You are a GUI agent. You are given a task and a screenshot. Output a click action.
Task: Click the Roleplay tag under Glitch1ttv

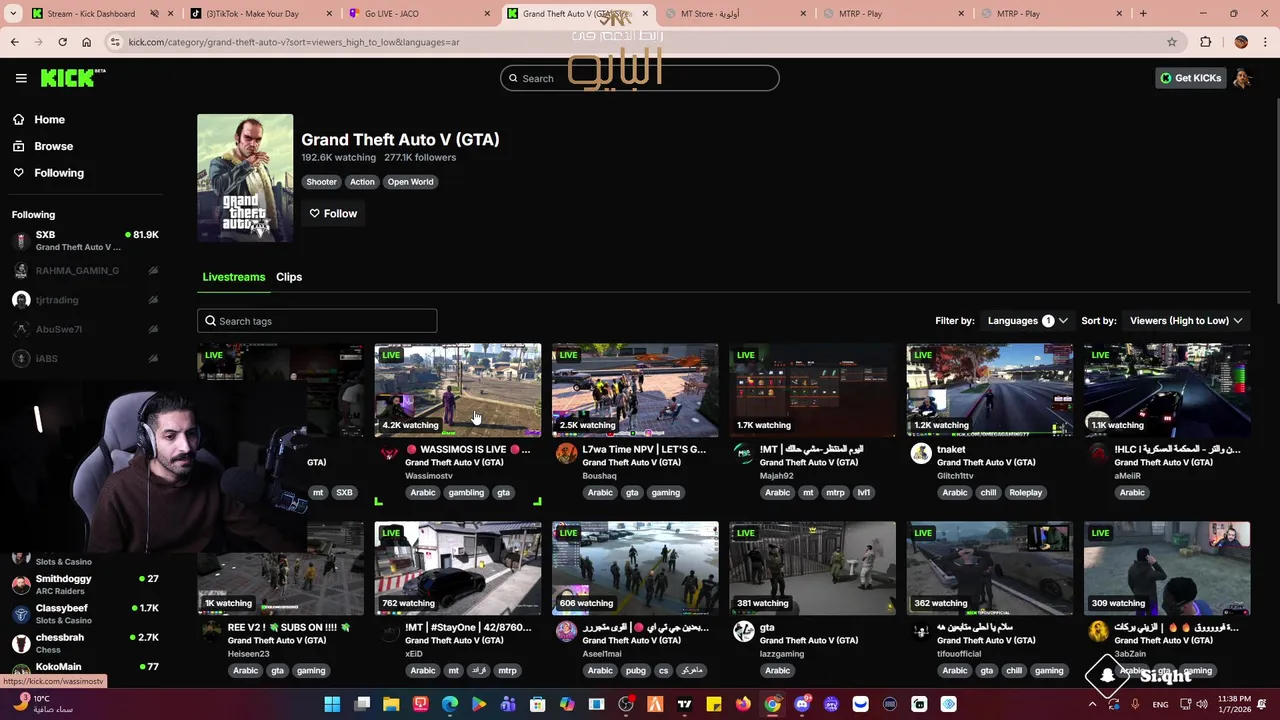[x=1025, y=493]
